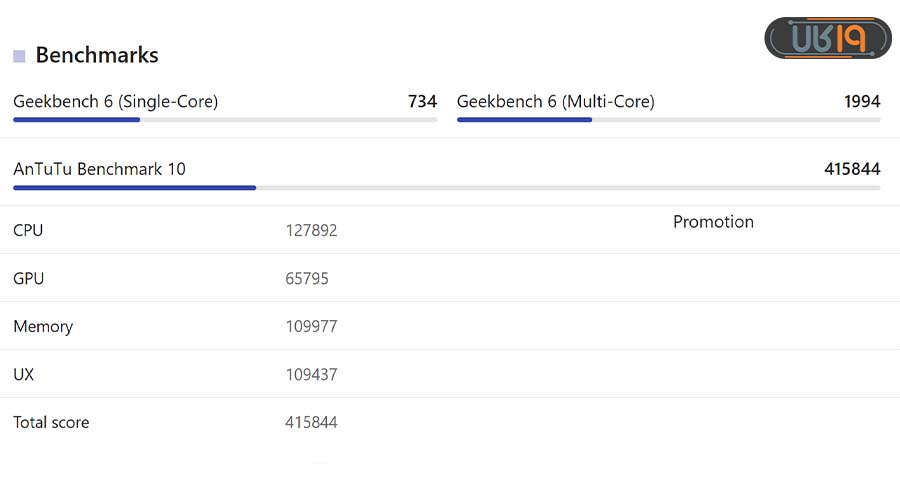Click the Geekbench 6 (Multi-Core) label
The height and width of the screenshot is (500, 900).
coord(555,101)
